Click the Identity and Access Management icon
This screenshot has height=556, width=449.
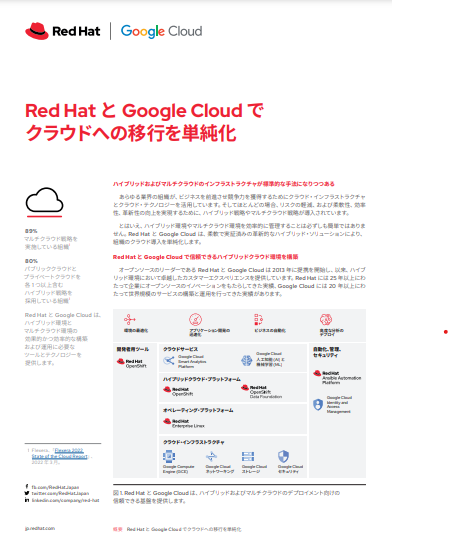pyautogui.click(x=318, y=404)
